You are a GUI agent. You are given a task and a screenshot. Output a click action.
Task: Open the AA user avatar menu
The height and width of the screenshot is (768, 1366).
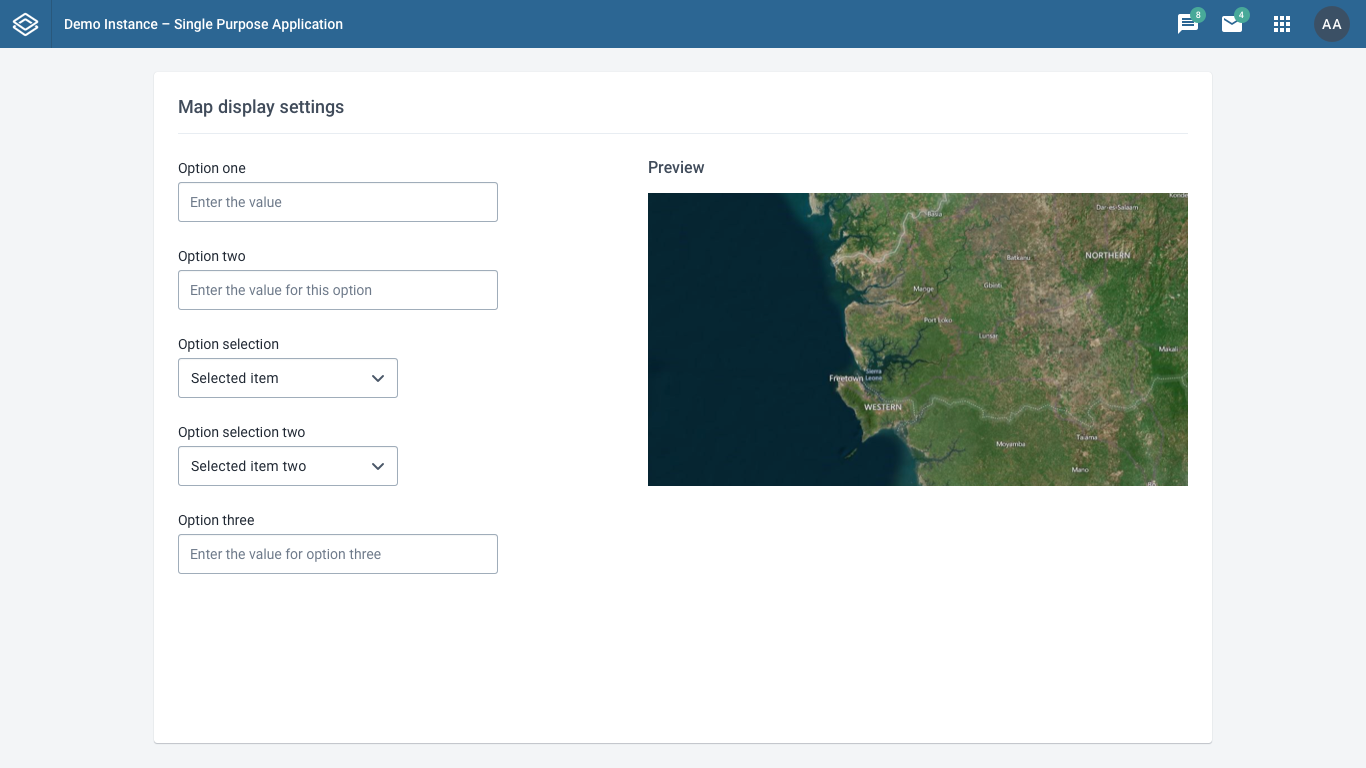click(1331, 24)
